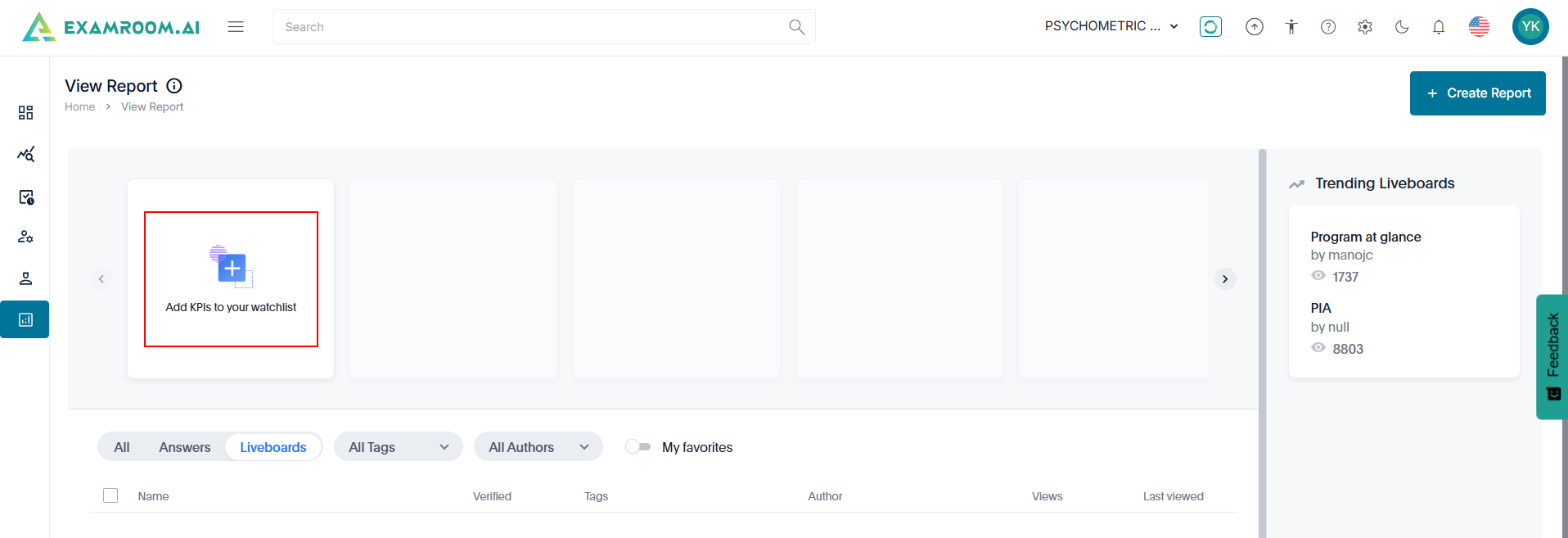Click the hamburger menu icon
1568x538 pixels.
point(236,27)
